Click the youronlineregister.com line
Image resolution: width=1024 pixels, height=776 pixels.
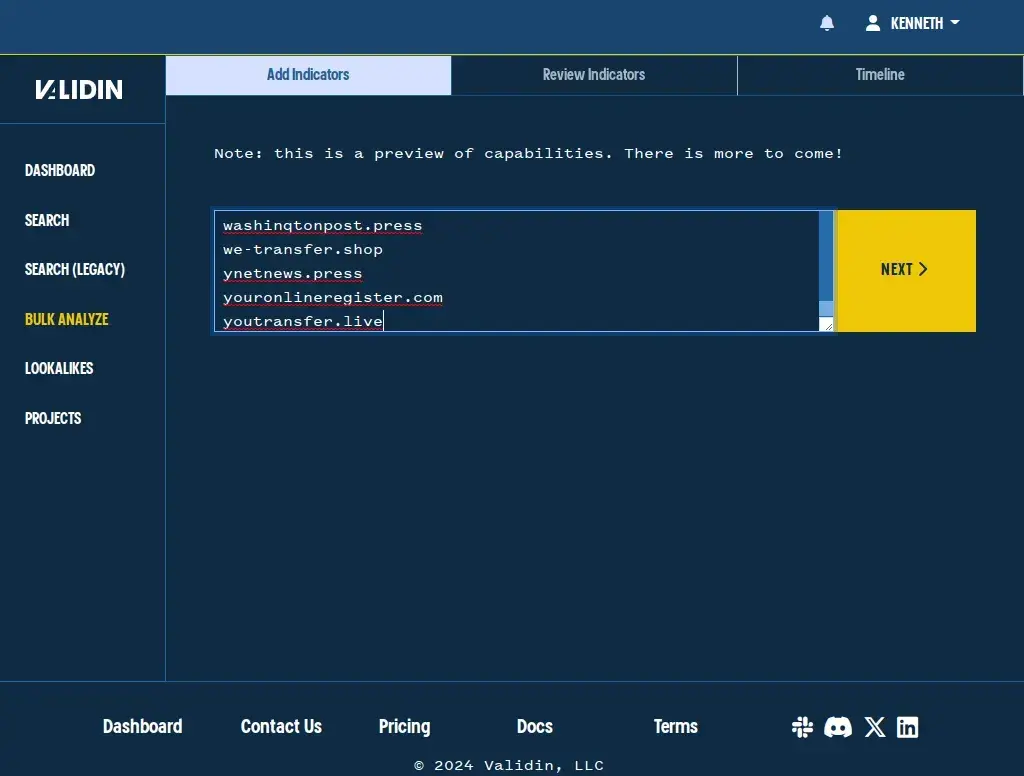333,298
